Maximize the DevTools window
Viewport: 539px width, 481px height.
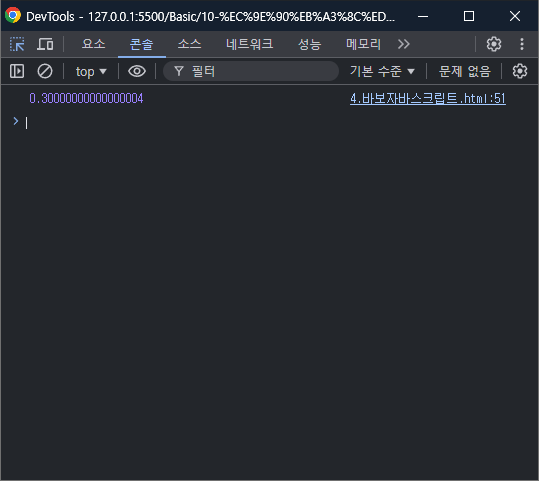click(x=469, y=16)
